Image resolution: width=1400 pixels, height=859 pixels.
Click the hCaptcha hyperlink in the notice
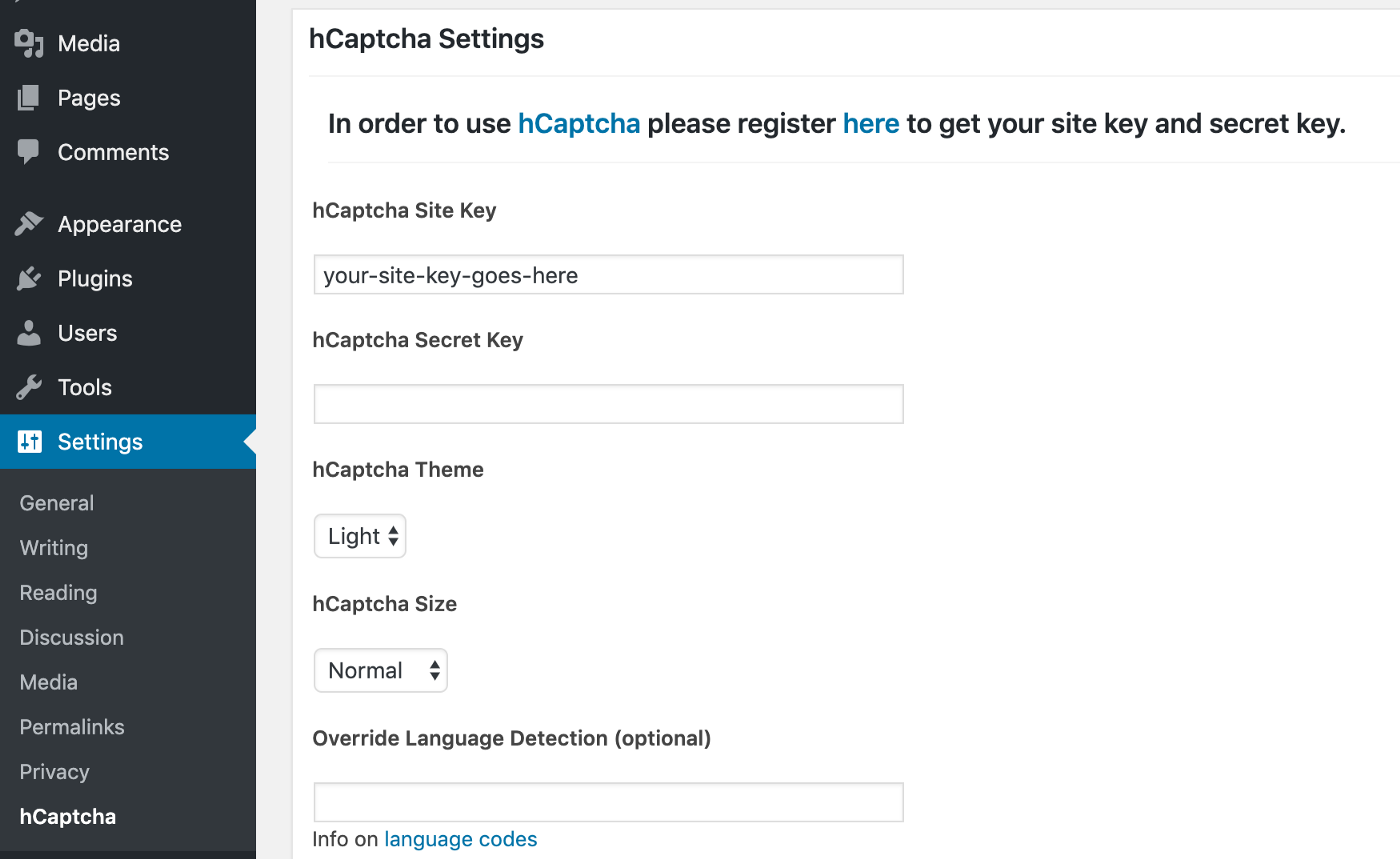578,123
